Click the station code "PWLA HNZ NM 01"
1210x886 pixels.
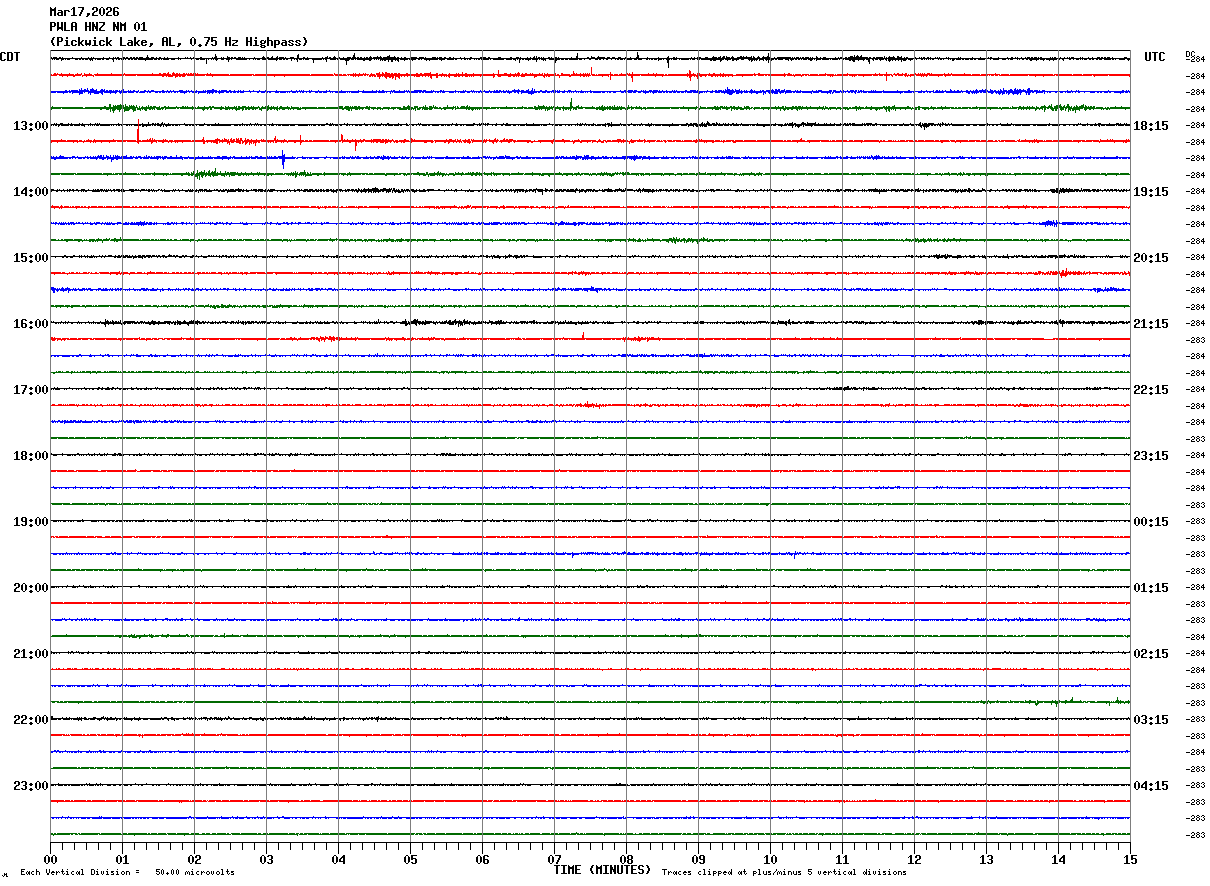pos(98,27)
